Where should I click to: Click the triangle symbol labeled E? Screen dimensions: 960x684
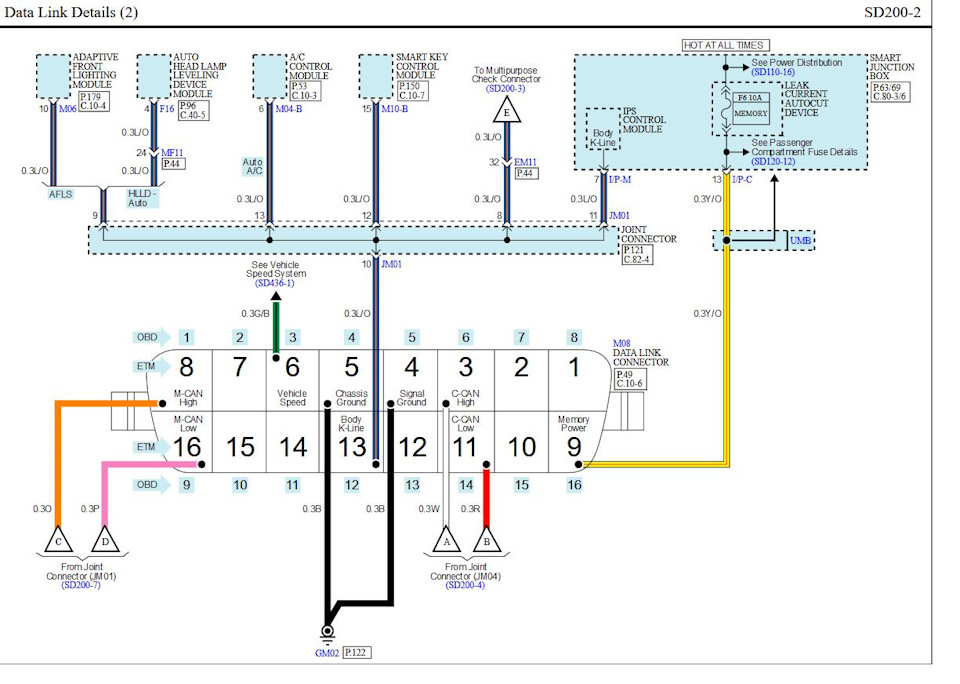506,111
